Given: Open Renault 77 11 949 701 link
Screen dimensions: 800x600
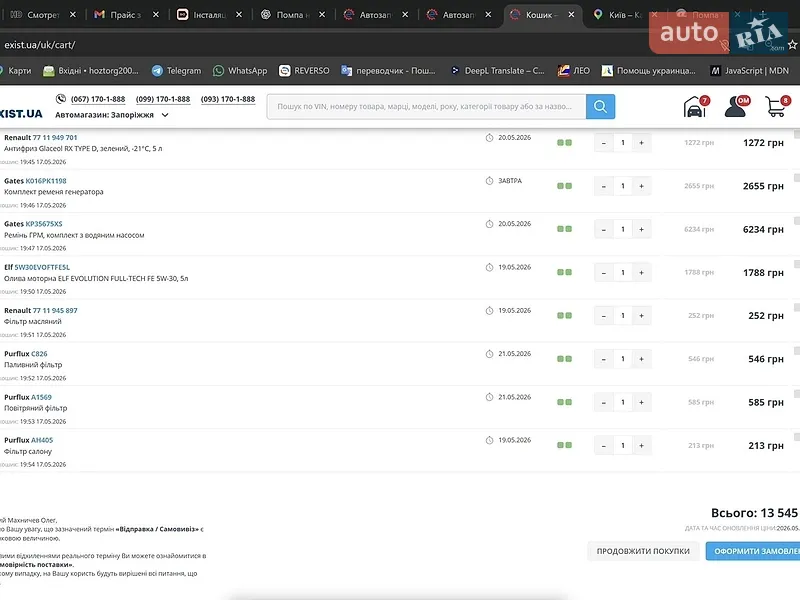Looking at the screenshot, I should coord(55,138).
